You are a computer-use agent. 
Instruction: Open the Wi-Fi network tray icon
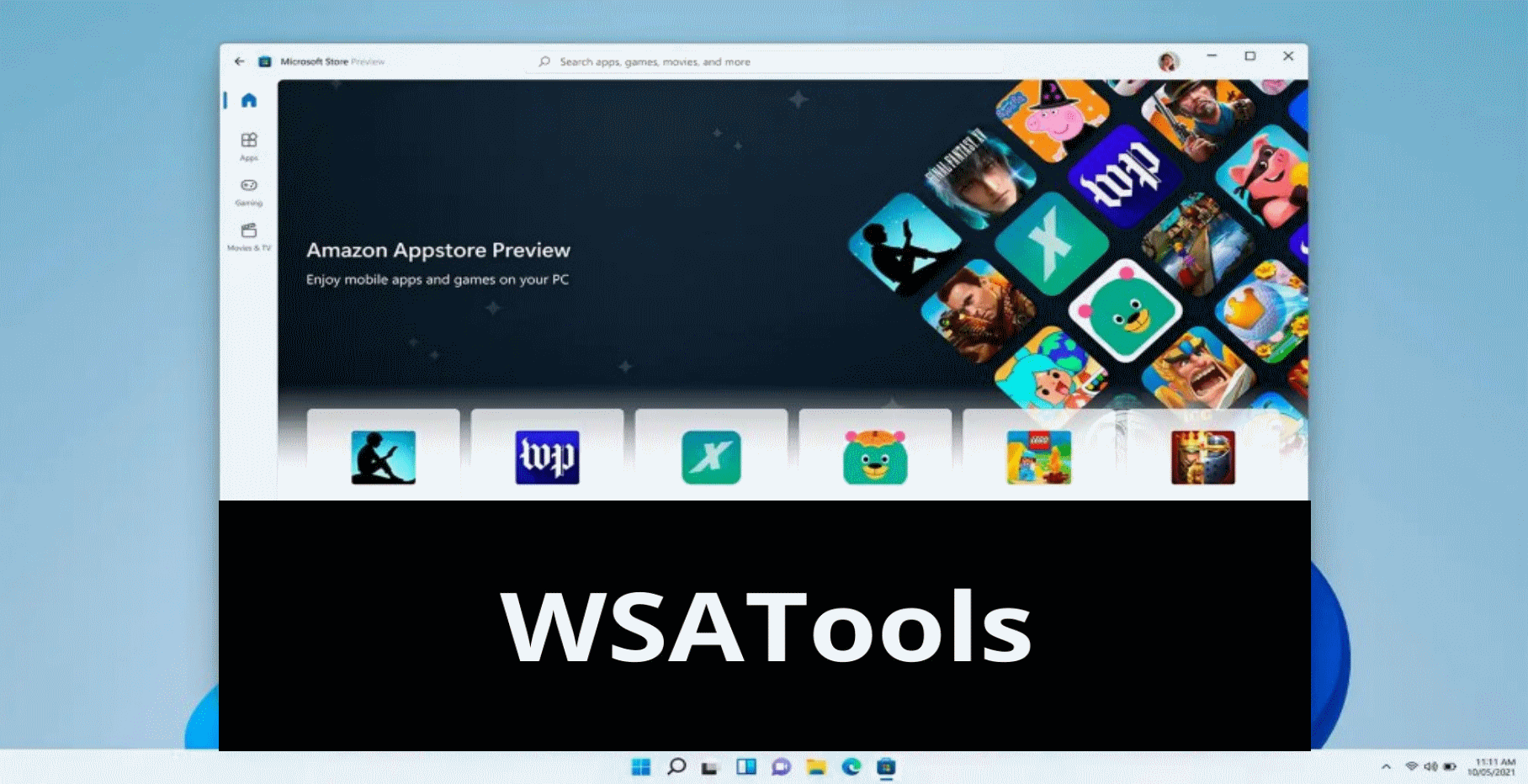click(x=1412, y=766)
